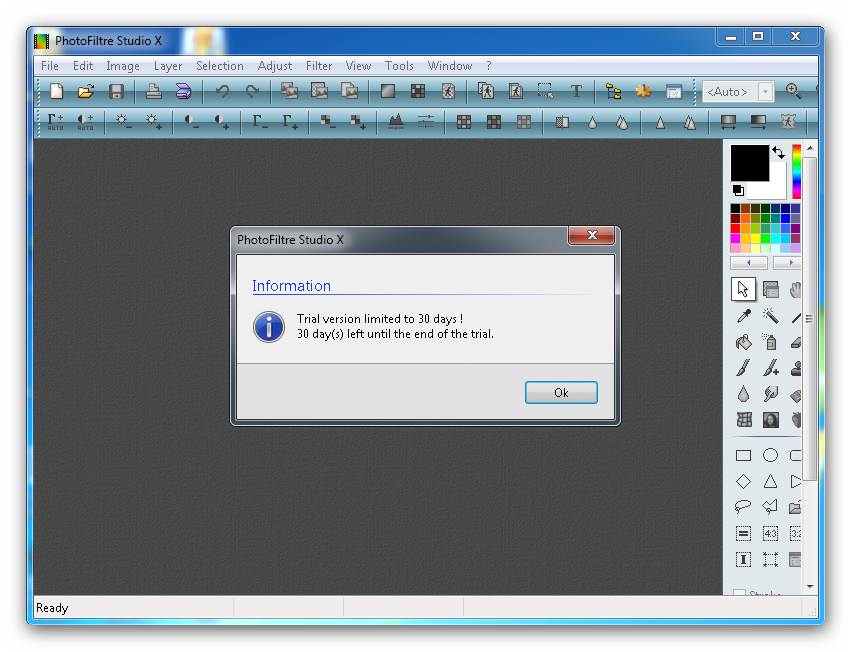852x652 pixels.
Task: Select the Fill paint bucket tool
Action: 743,342
